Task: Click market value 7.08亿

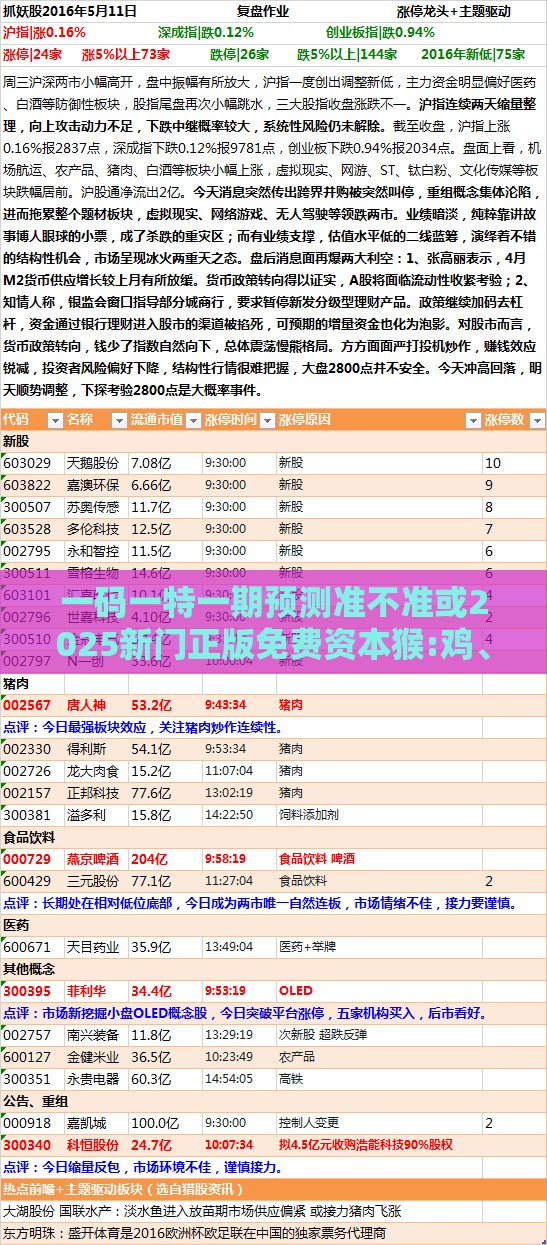Action: coord(151,463)
